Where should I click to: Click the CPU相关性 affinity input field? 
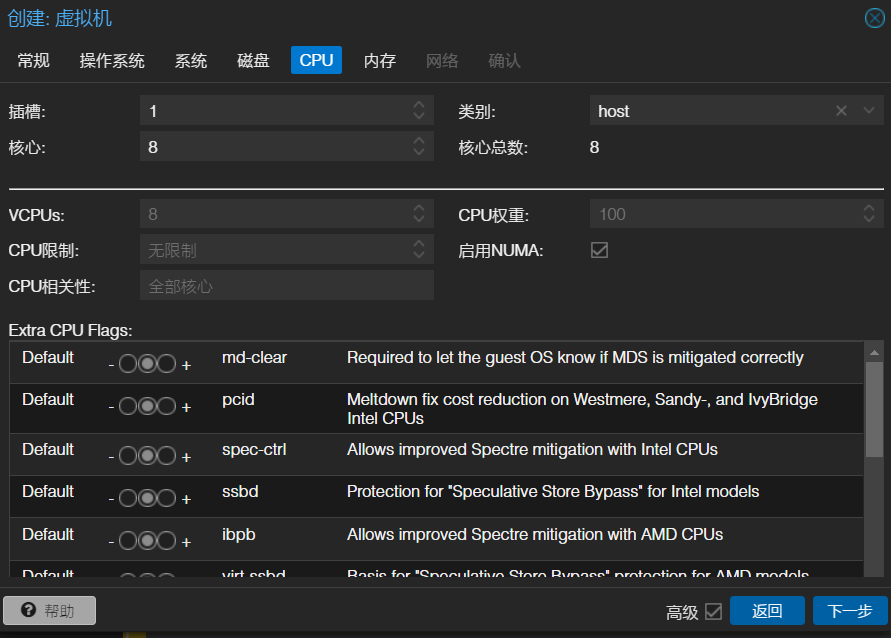point(287,285)
